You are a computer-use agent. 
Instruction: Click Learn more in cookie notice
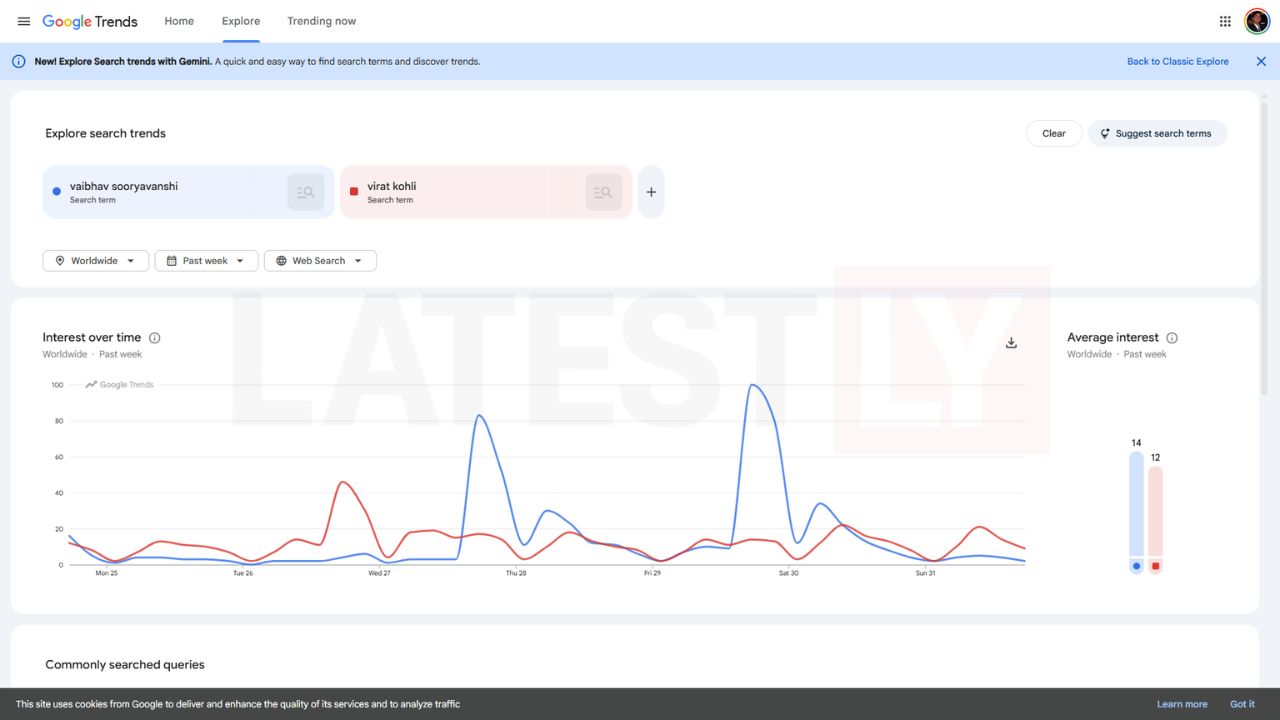pos(1182,704)
